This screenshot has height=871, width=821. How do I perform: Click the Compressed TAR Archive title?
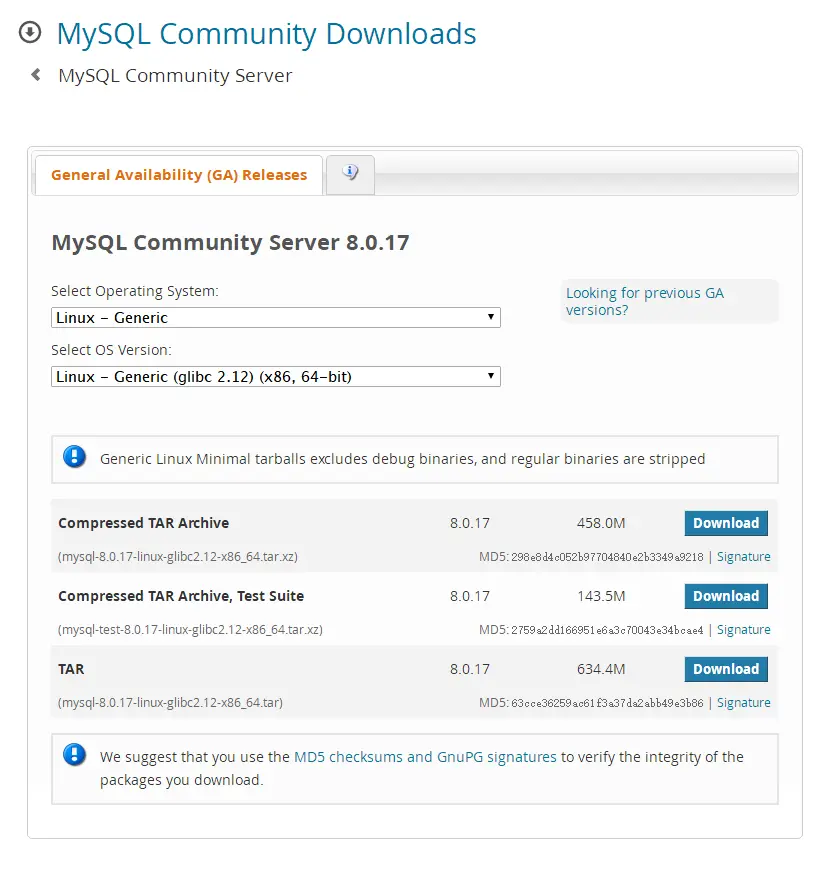pos(144,523)
